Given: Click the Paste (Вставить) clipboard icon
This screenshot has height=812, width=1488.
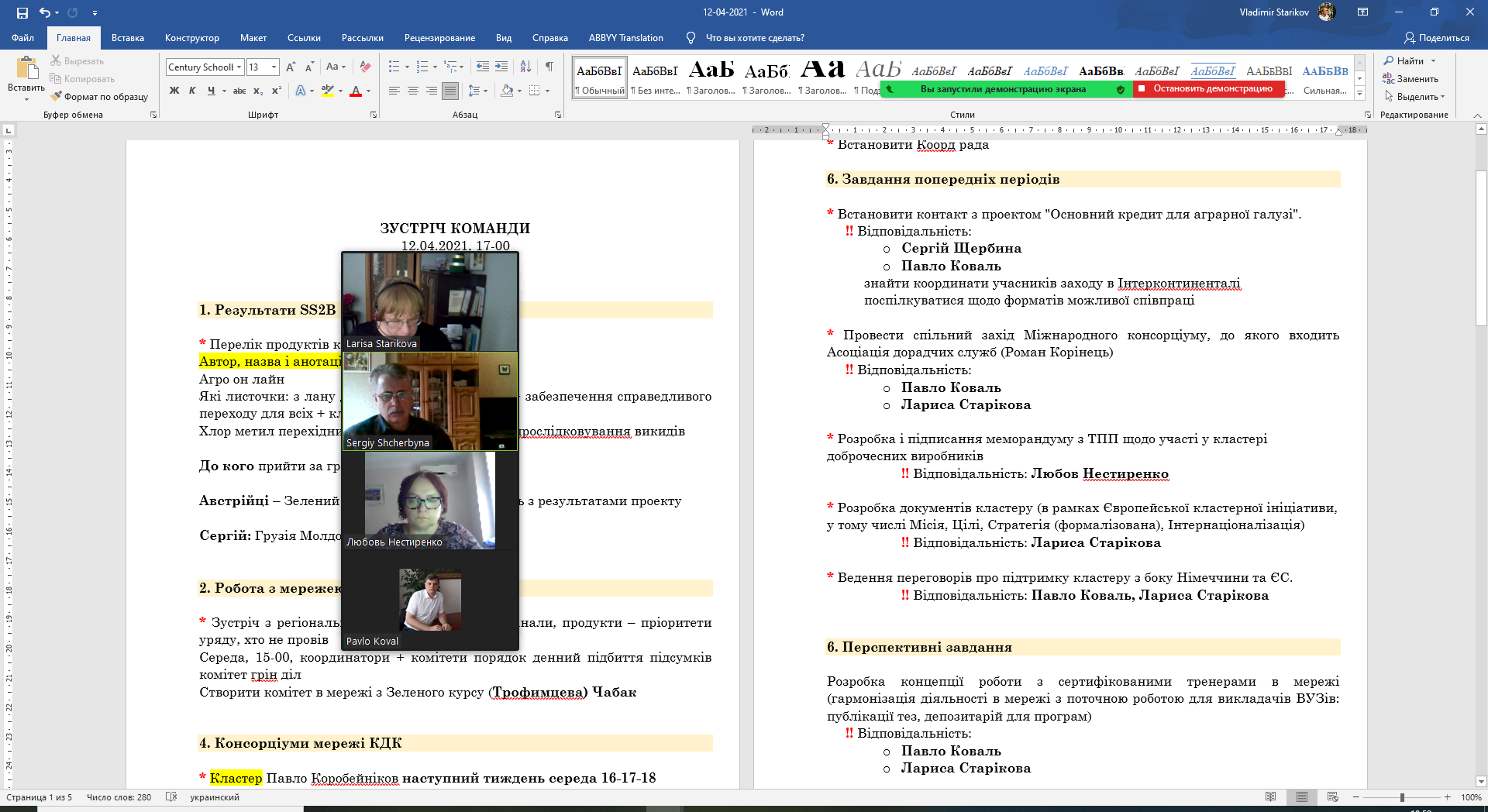Looking at the screenshot, I should [26, 69].
